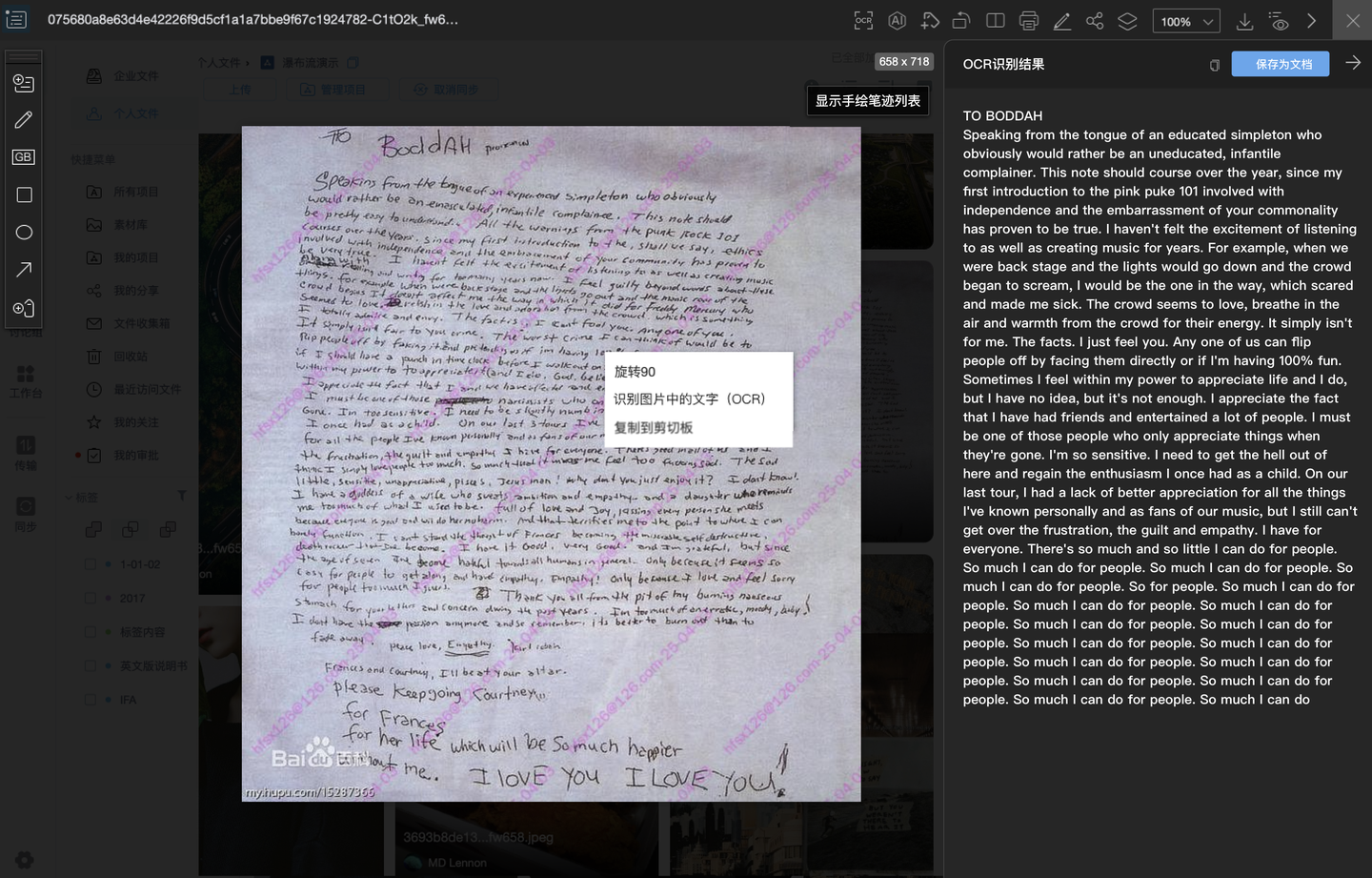Go to next file with right chevron

pos(1312,21)
